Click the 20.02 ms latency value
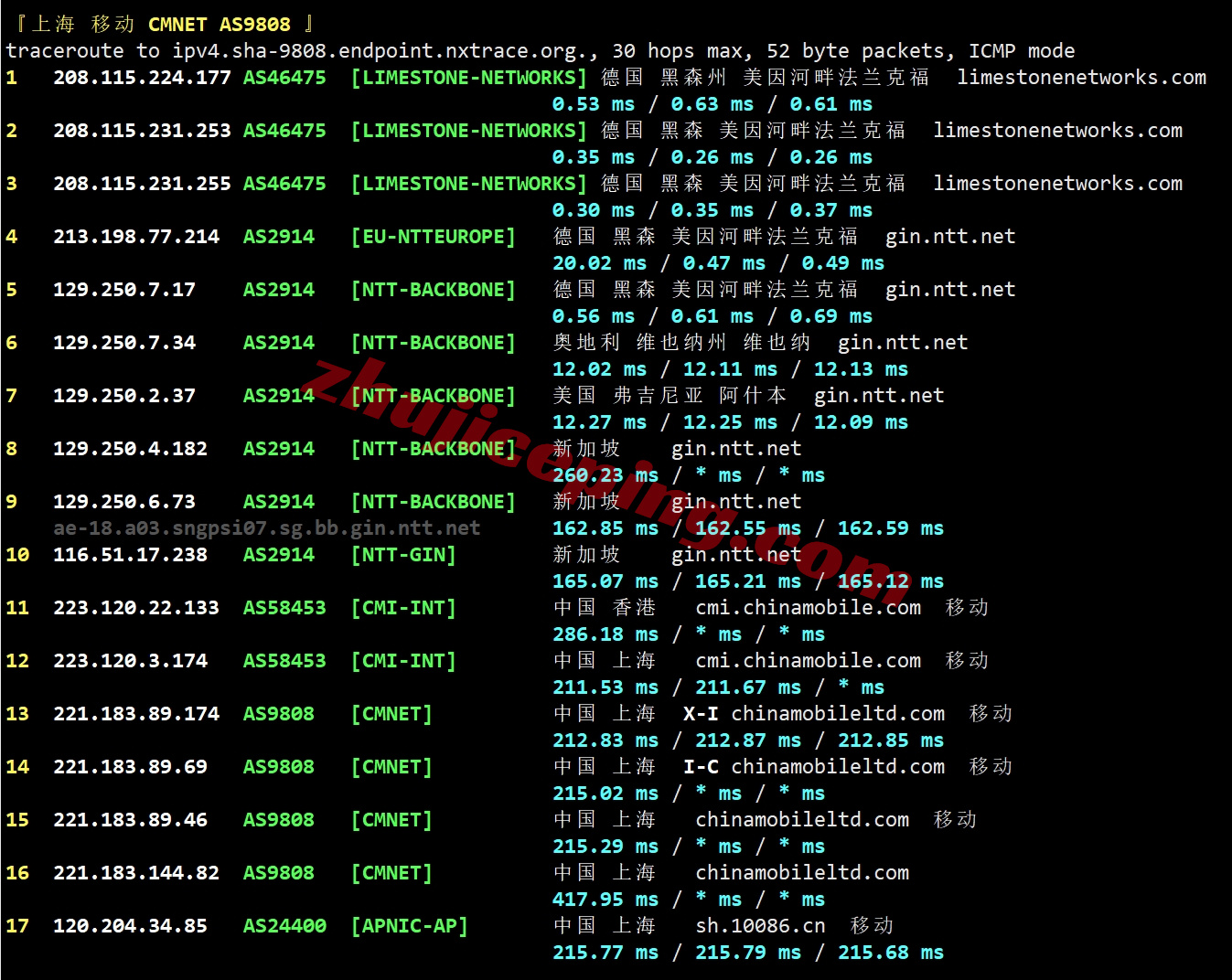 click(x=599, y=263)
